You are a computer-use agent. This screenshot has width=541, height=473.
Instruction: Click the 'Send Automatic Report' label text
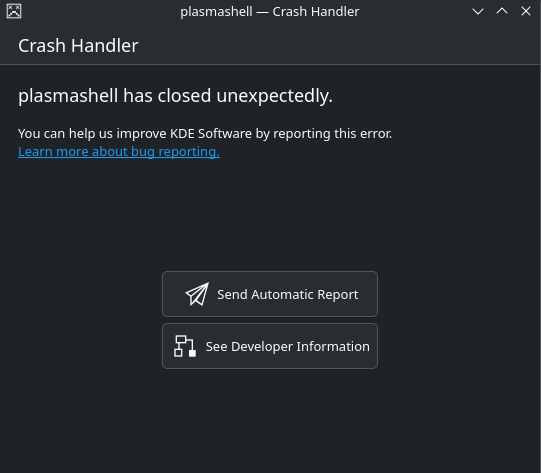287,295
